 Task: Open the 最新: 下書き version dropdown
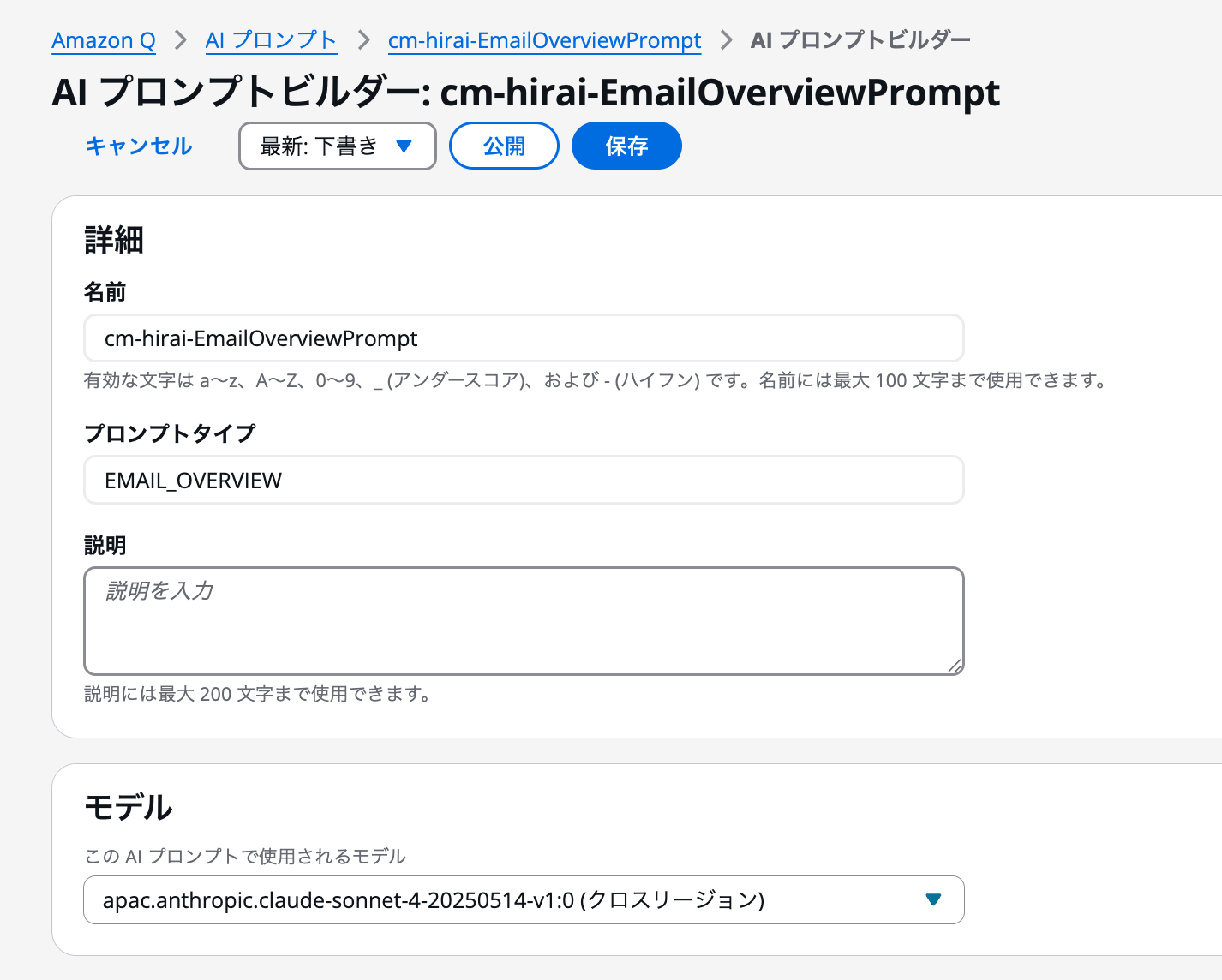(x=338, y=146)
